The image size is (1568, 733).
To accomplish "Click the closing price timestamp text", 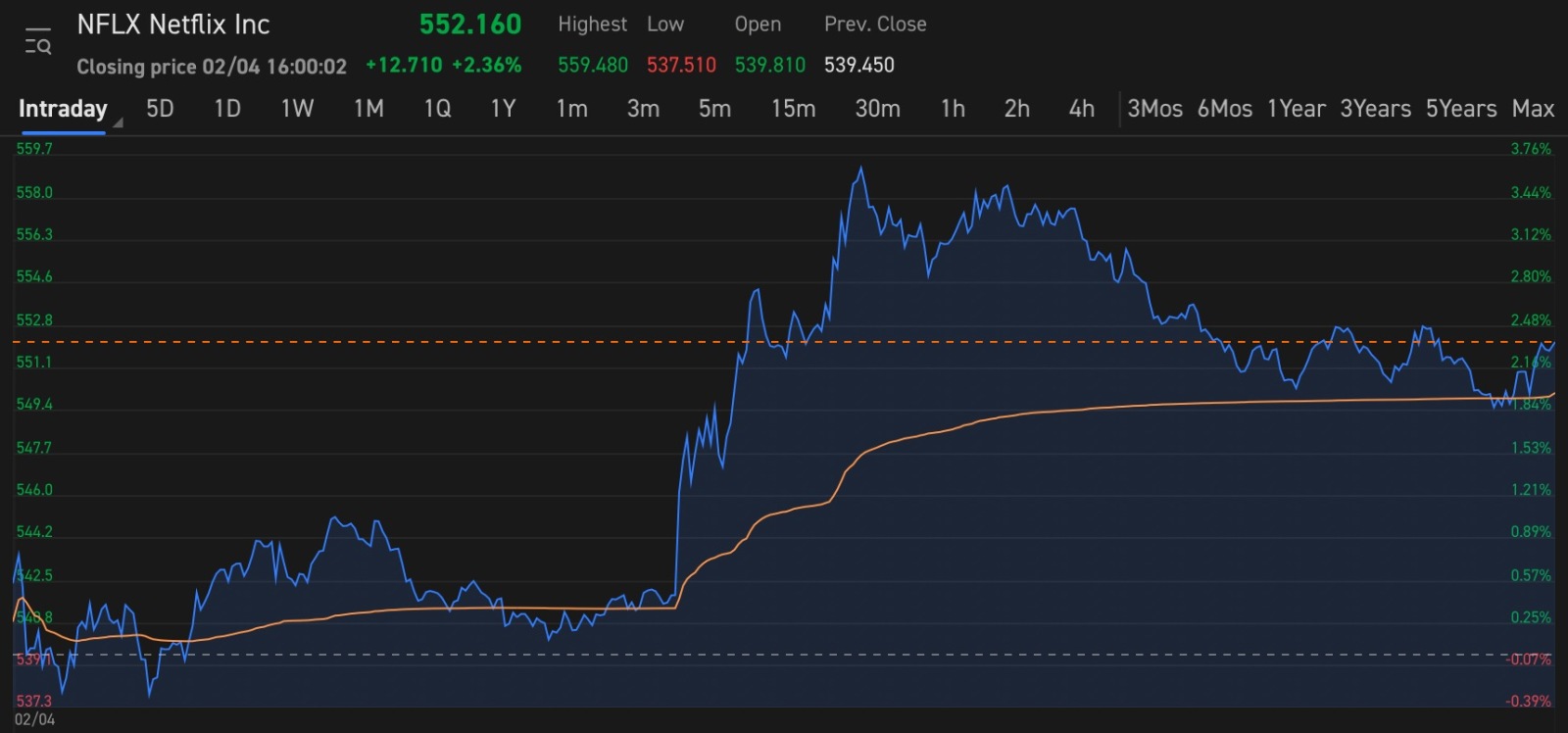I will click(212, 67).
